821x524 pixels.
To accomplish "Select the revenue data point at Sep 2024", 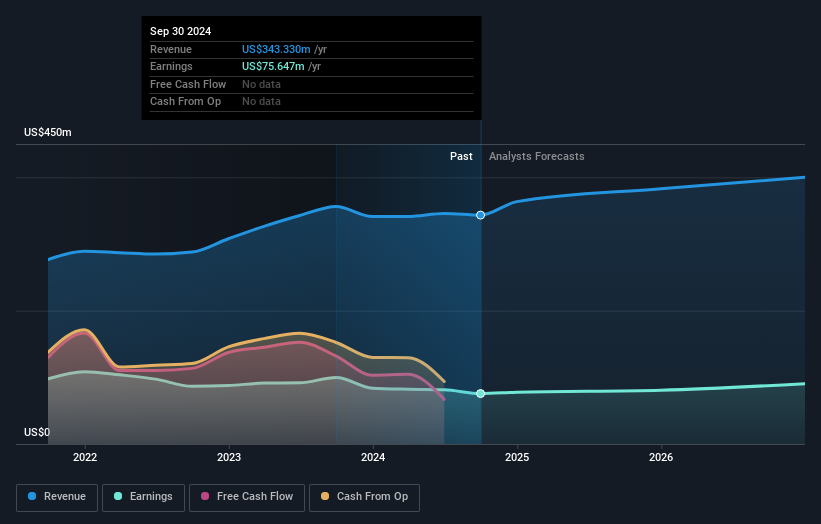I will (480, 215).
